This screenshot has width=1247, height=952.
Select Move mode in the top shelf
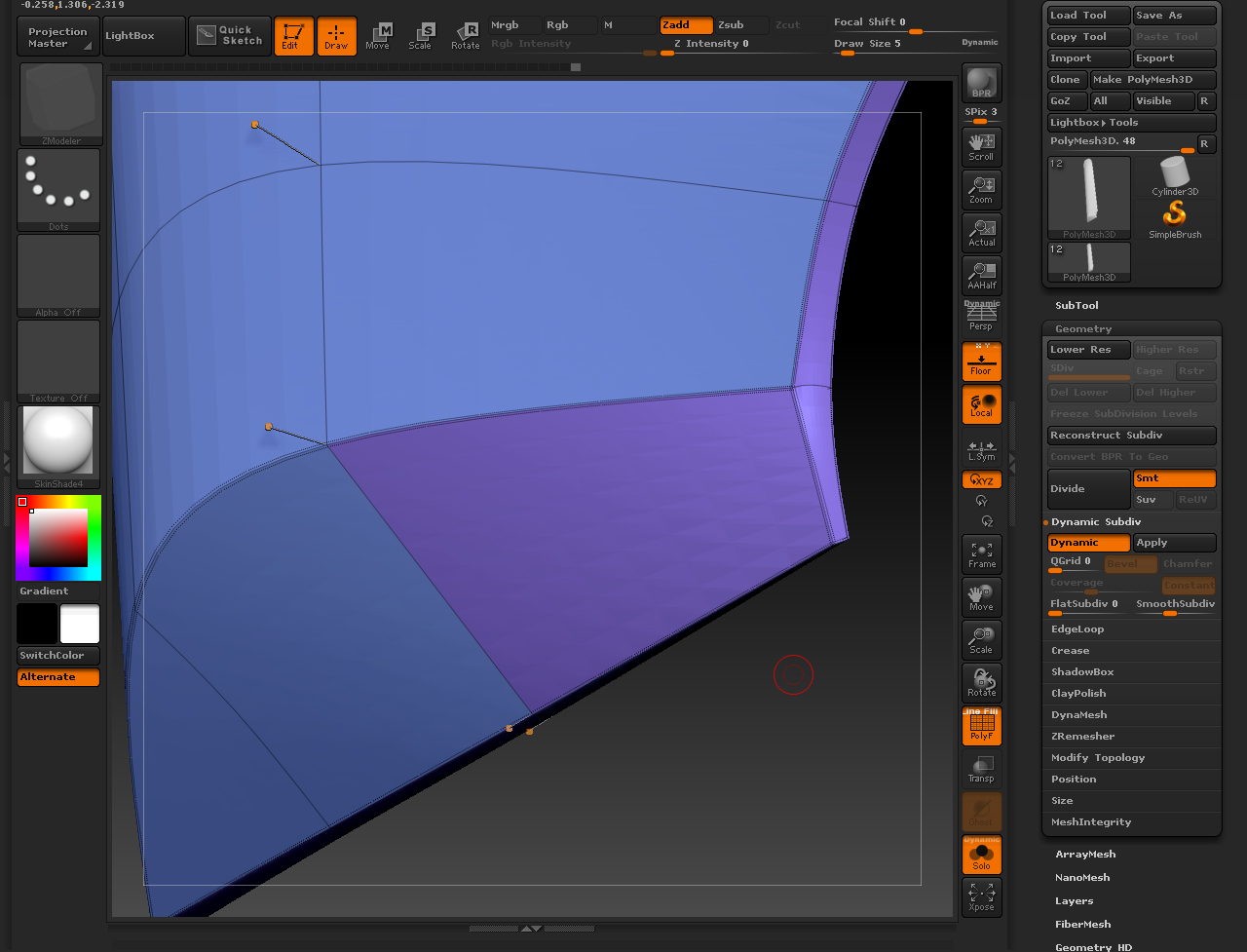[378, 36]
